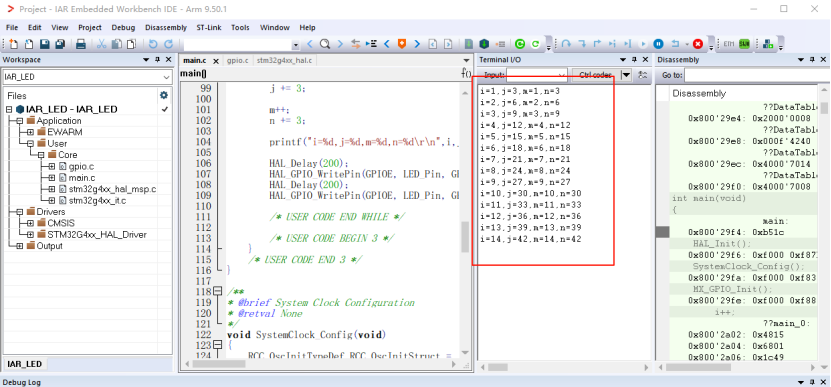Select IAR_LED workspace bottom tab
831x387 pixels.
(x=24, y=364)
